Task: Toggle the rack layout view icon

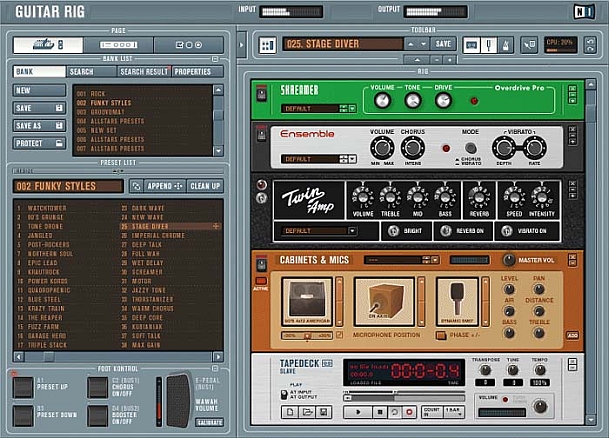Action: click(268, 45)
